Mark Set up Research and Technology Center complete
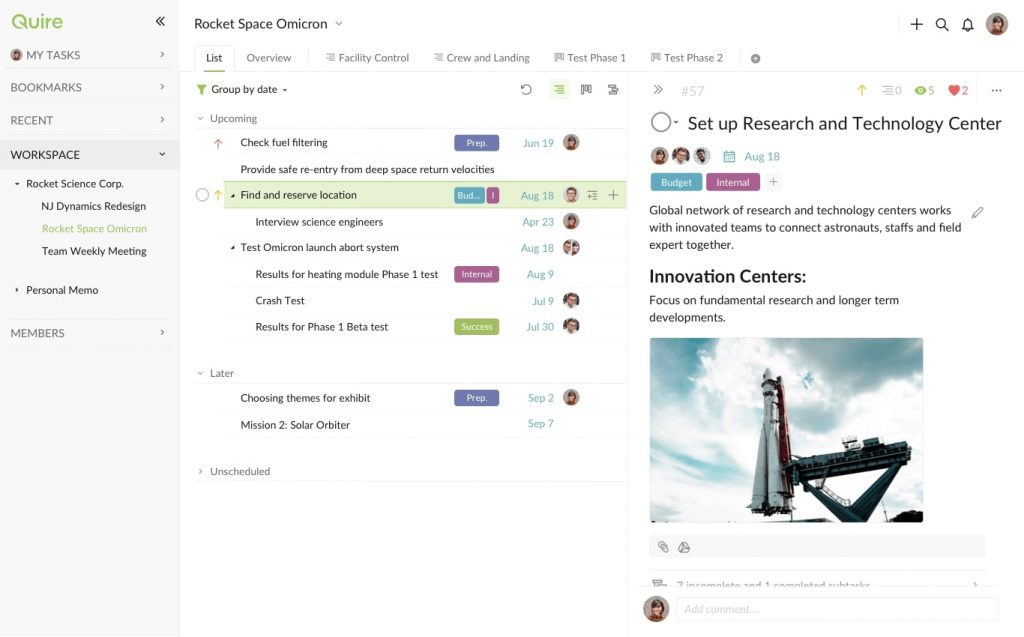 point(661,122)
